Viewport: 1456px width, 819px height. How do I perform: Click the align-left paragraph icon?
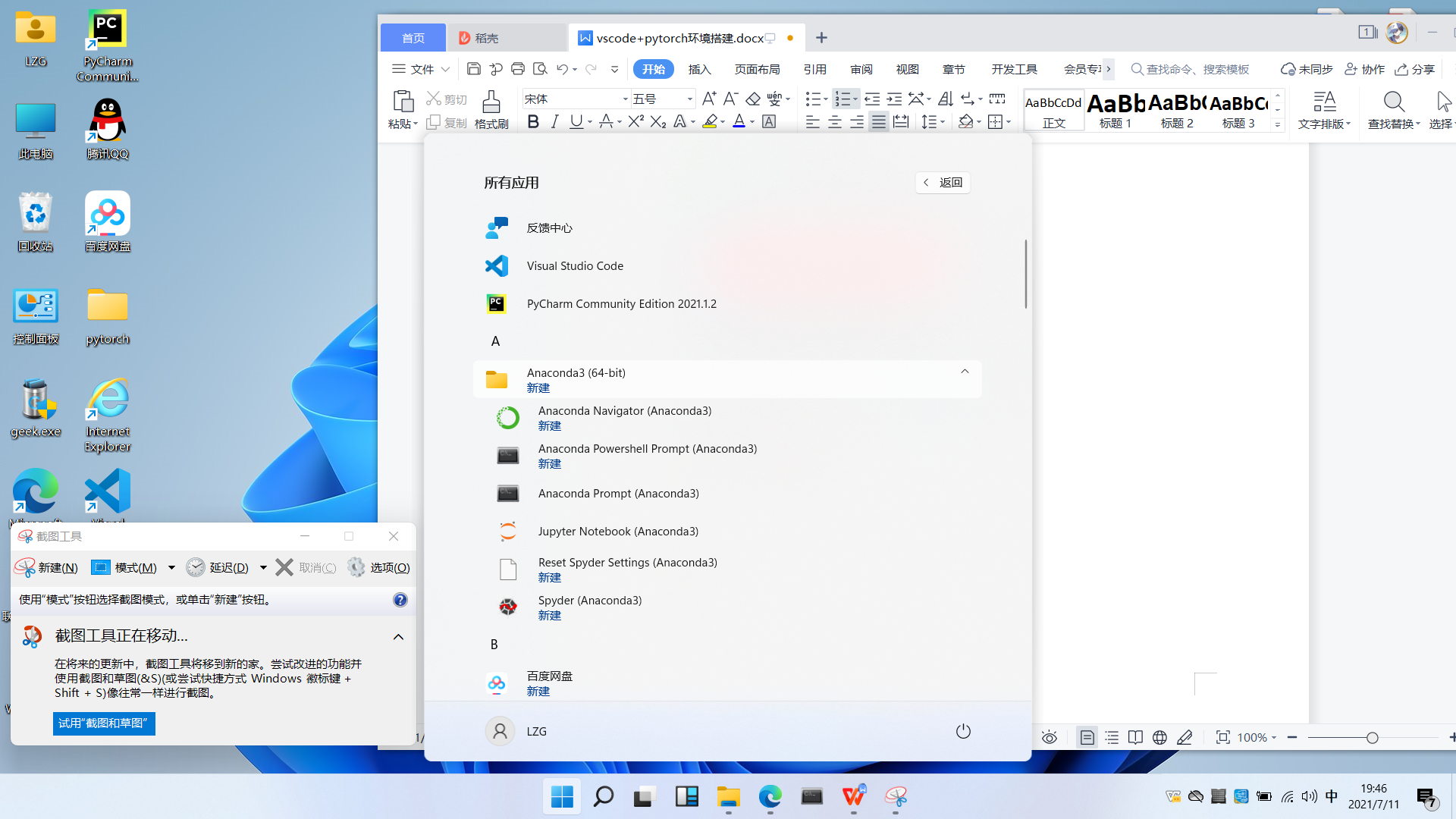click(x=812, y=121)
